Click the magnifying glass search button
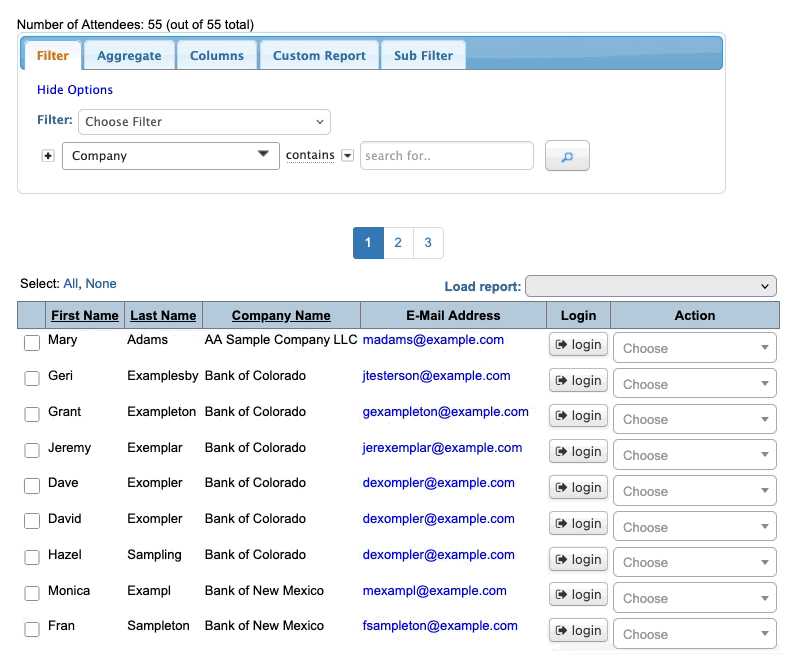Viewport: 800px width, 654px height. pos(567,156)
